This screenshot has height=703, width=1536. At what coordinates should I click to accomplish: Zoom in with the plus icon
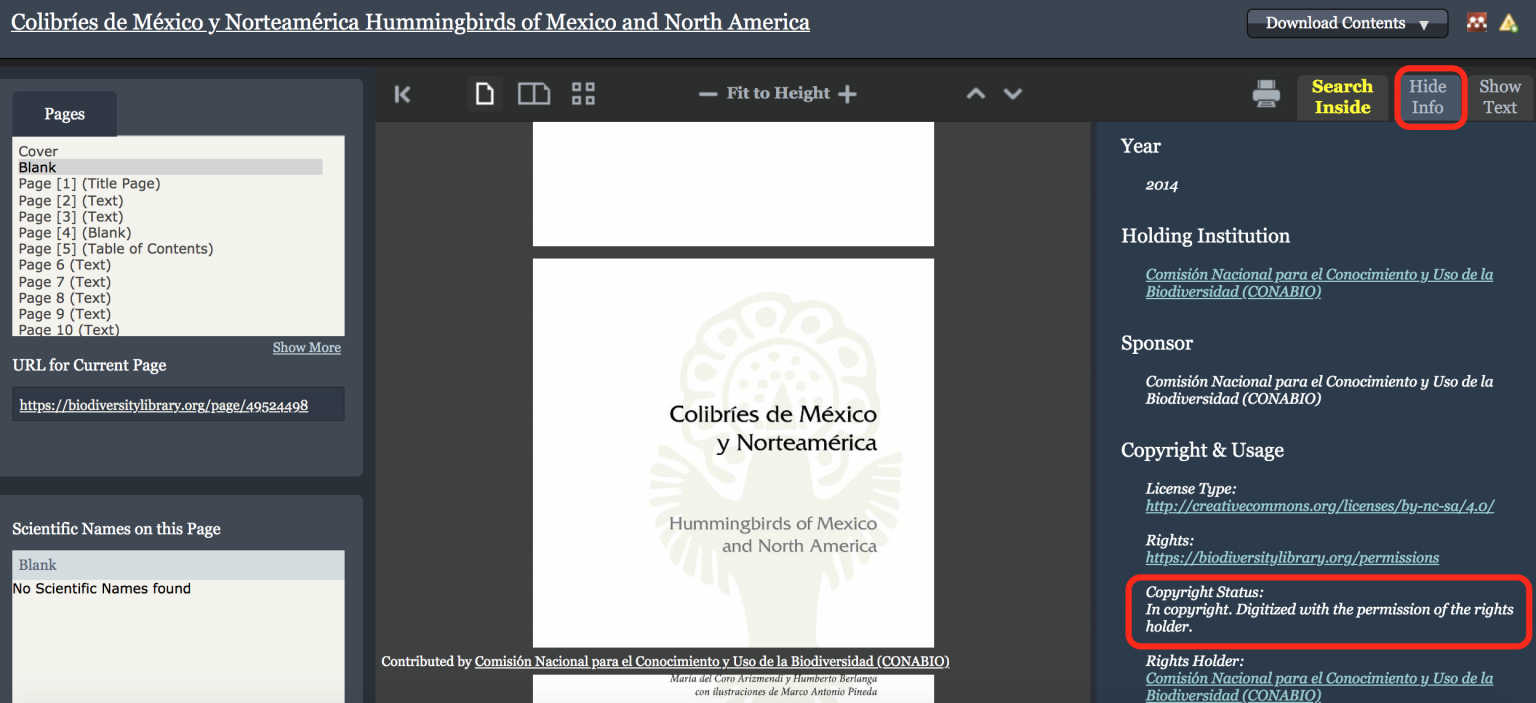tap(847, 94)
